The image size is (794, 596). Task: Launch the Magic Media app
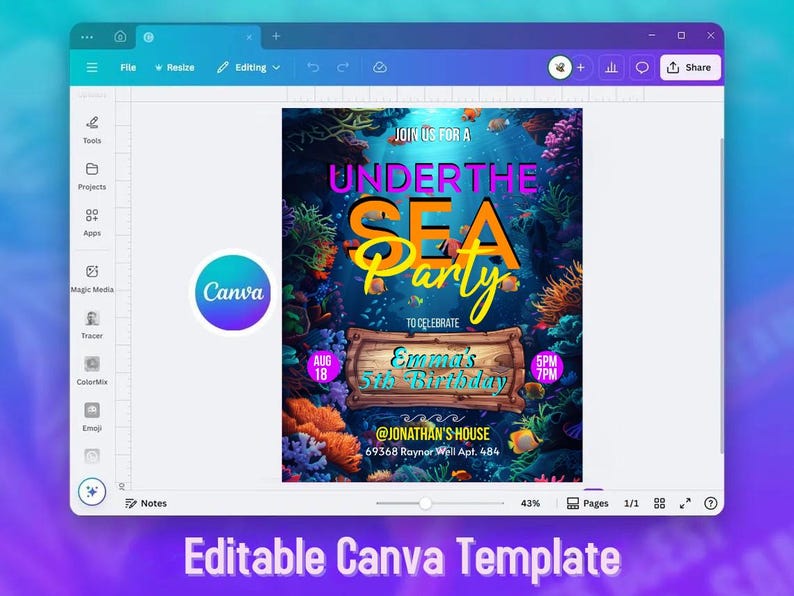92,279
